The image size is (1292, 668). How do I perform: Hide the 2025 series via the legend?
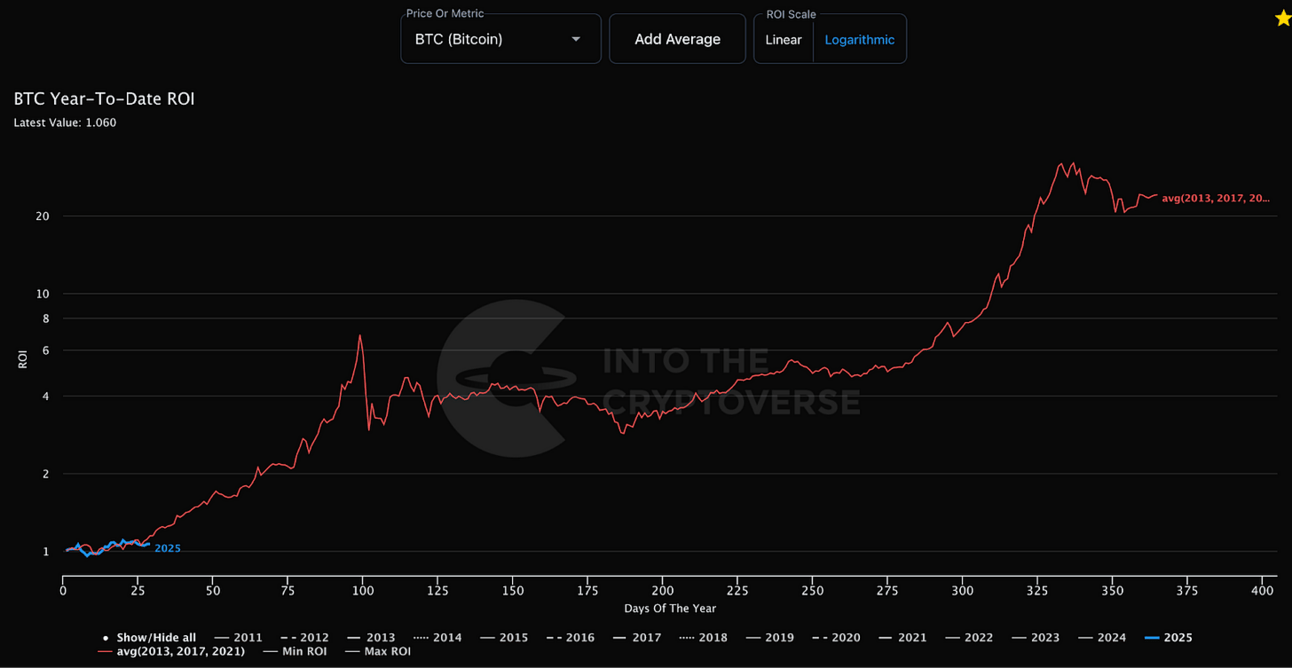(1169, 637)
